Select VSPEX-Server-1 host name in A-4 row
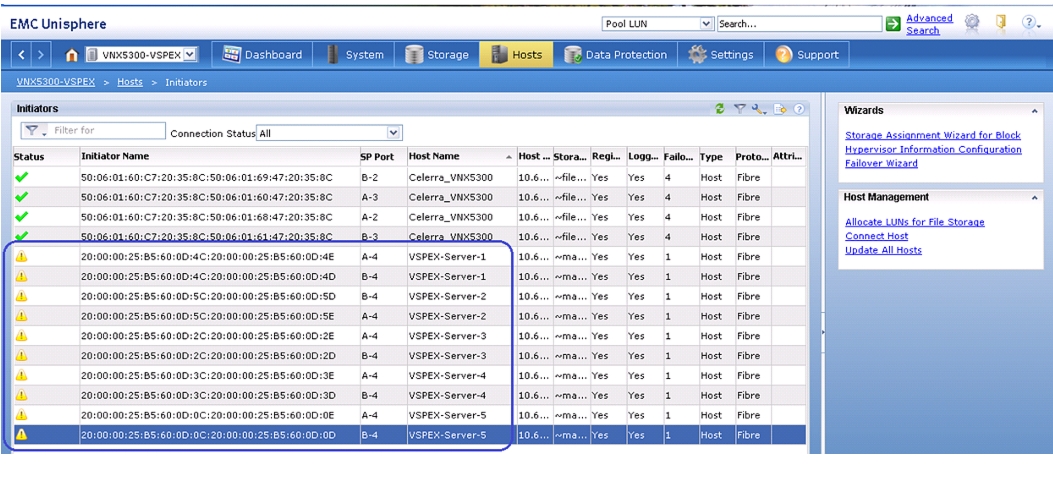 (447, 257)
